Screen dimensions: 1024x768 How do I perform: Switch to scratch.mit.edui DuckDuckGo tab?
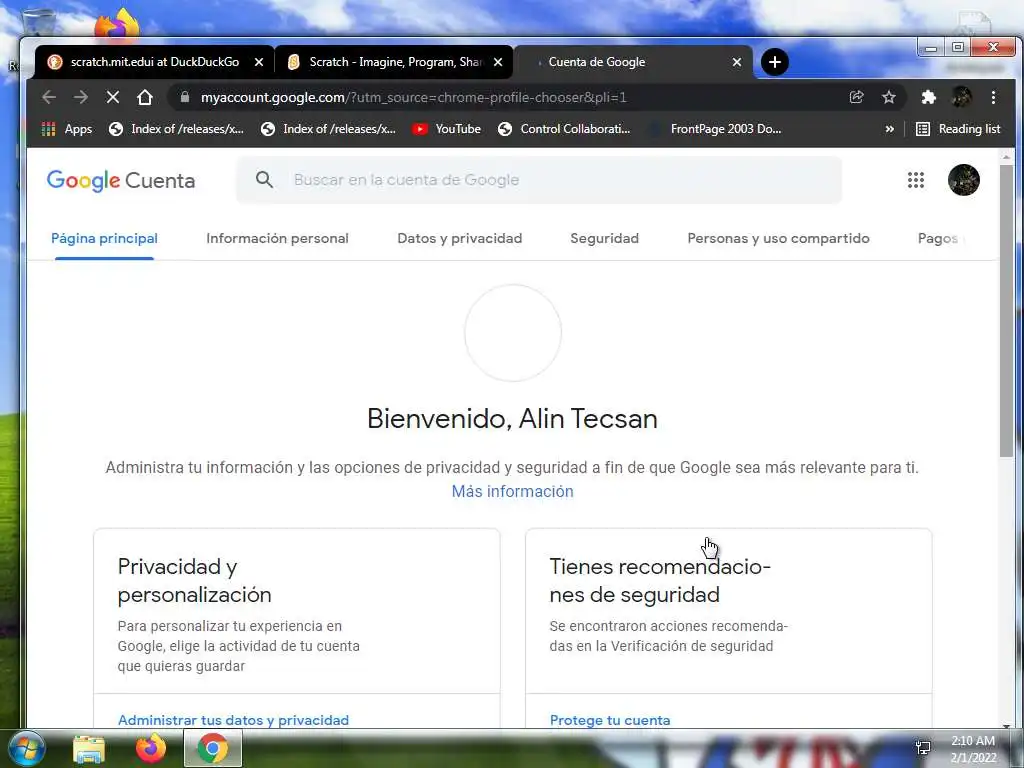pos(154,62)
